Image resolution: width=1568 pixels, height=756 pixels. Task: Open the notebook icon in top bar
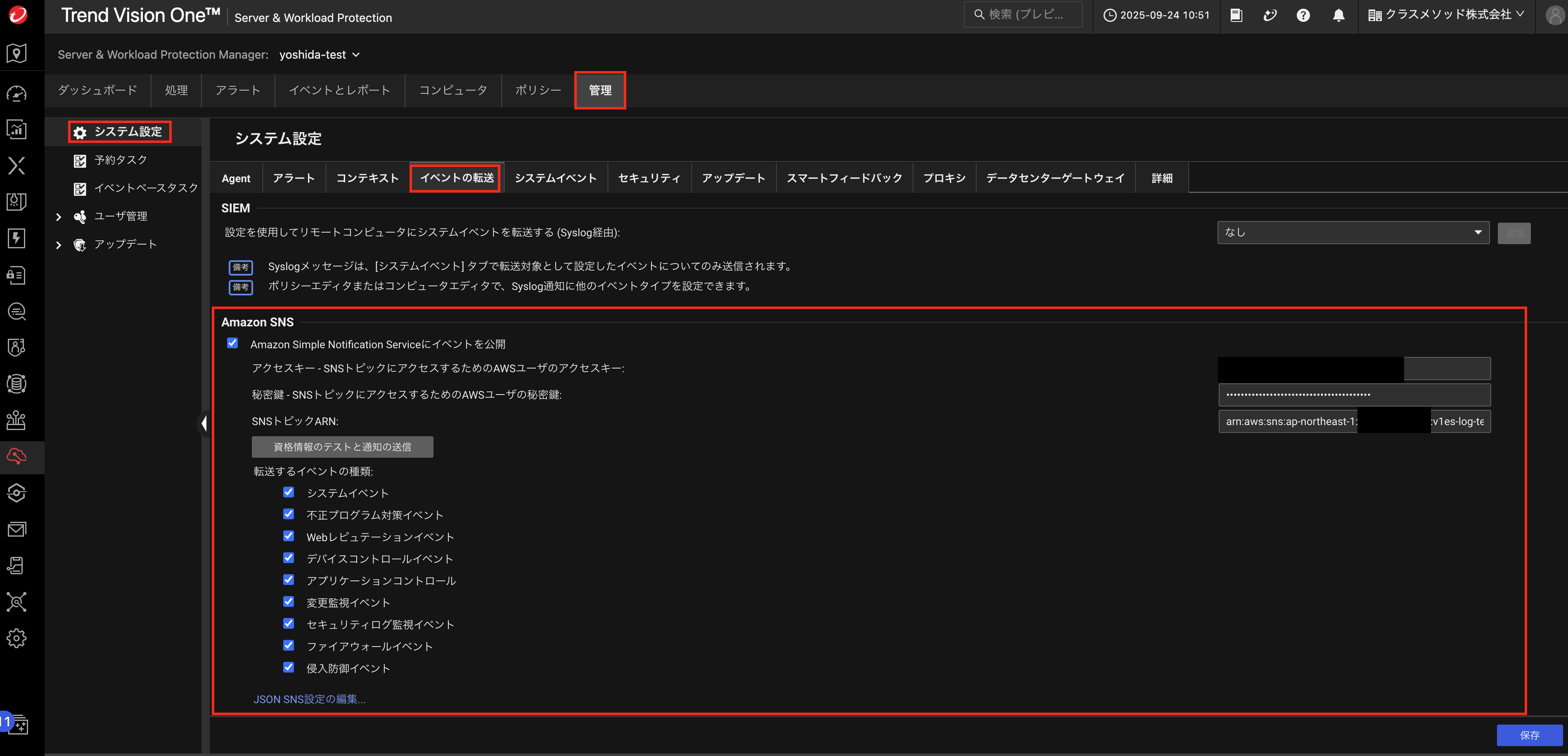click(1236, 15)
